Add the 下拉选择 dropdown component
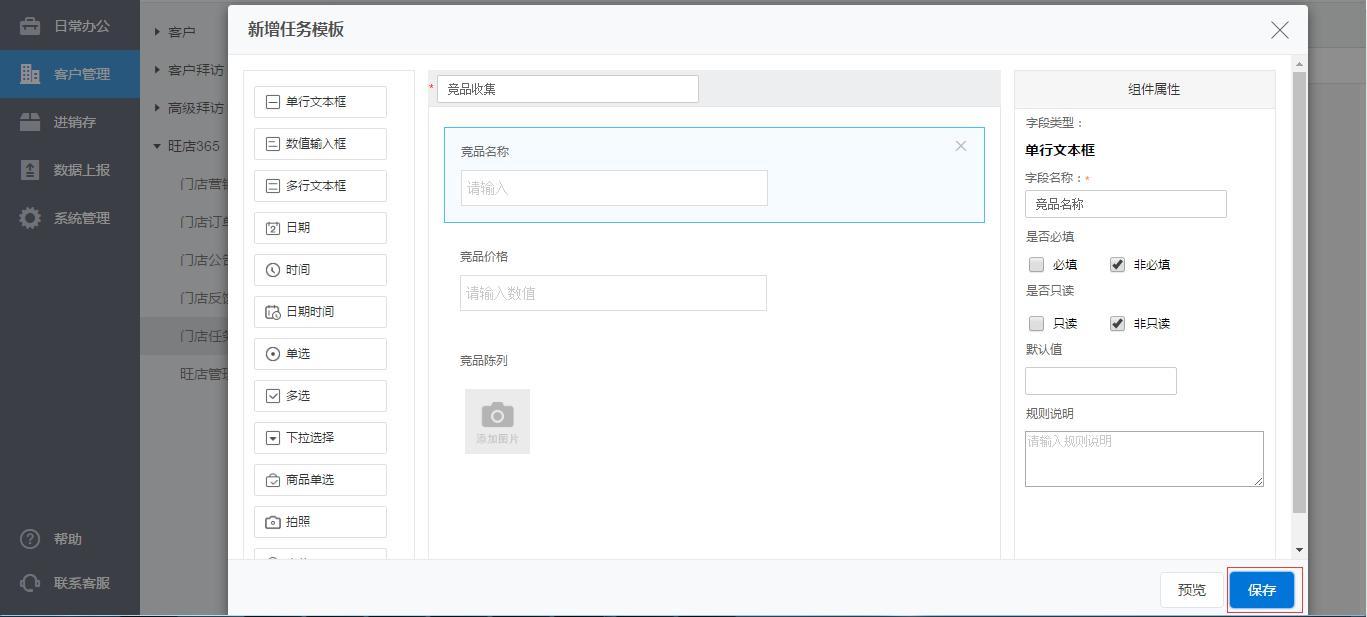This screenshot has width=1367, height=617. [x=320, y=438]
